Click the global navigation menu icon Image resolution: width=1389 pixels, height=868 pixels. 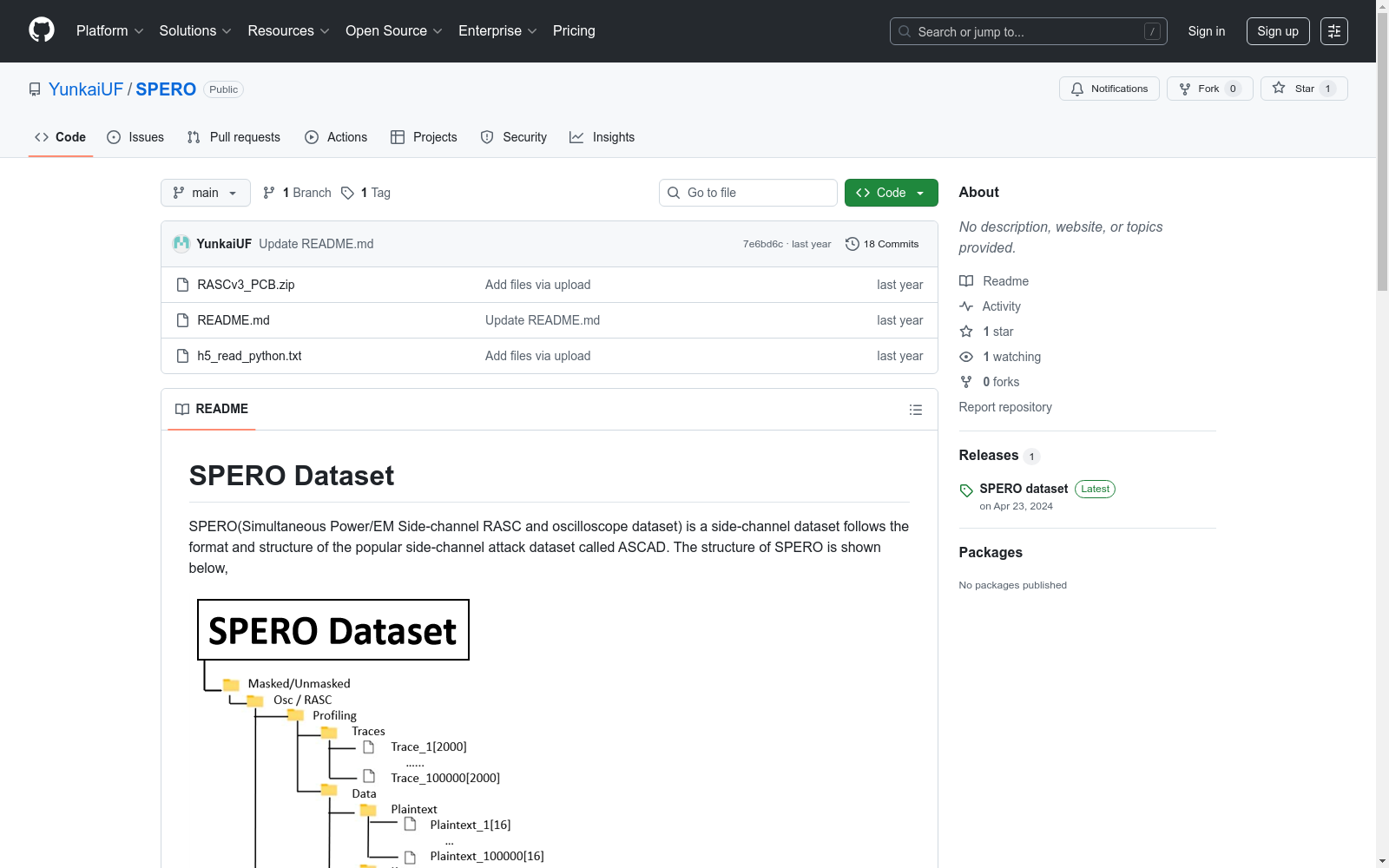(1334, 31)
